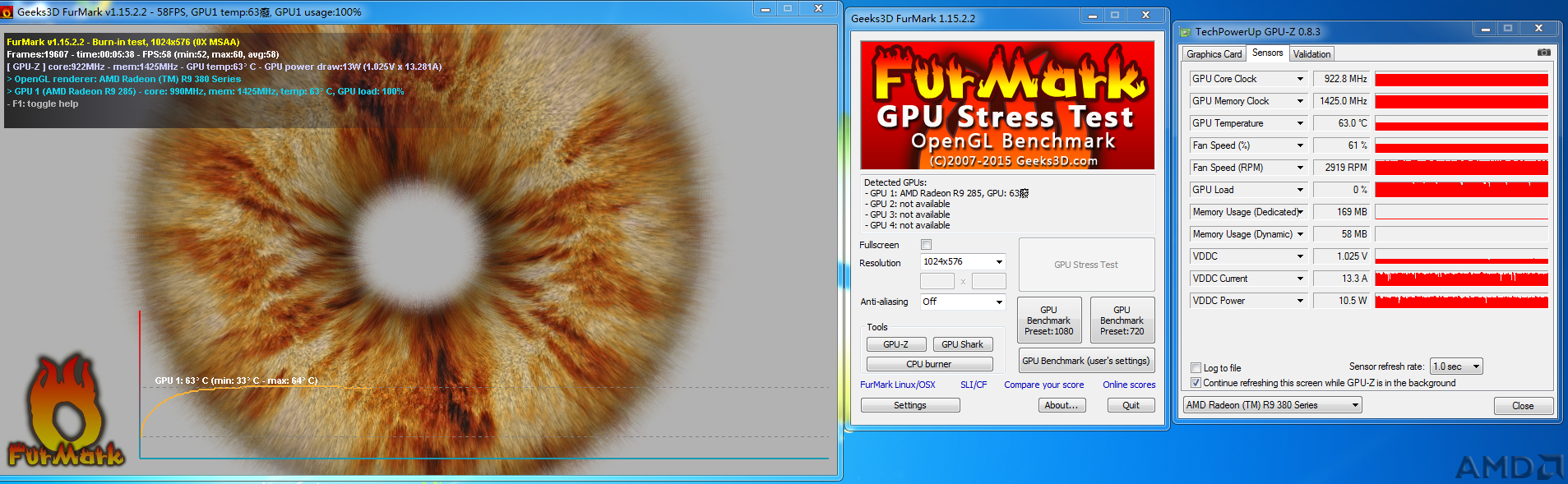Click the 63.0 °C temperature value
The height and width of the screenshot is (484, 1568).
click(1342, 123)
